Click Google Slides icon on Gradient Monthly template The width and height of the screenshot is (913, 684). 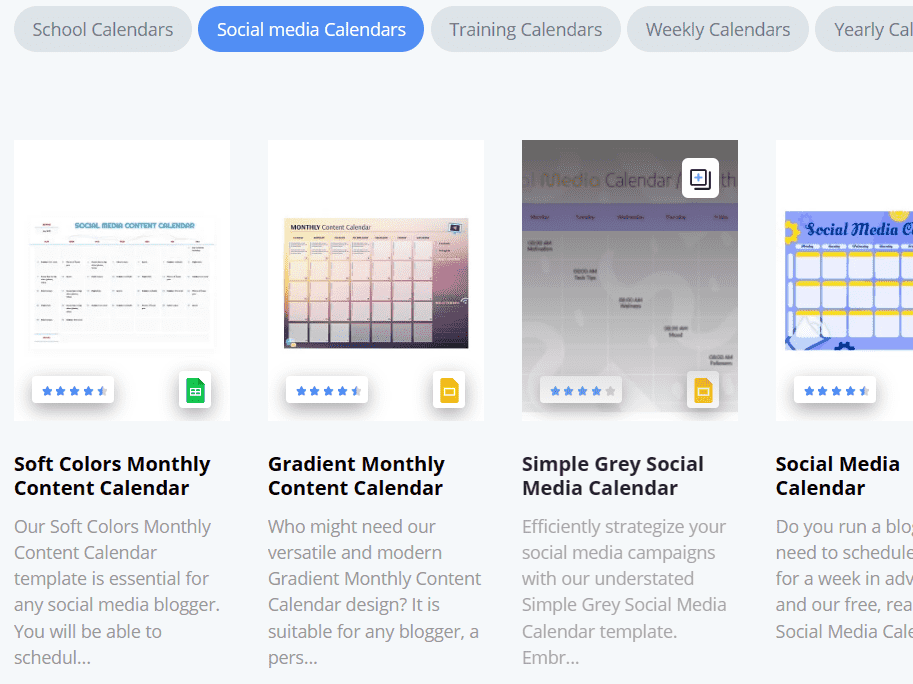coord(449,390)
